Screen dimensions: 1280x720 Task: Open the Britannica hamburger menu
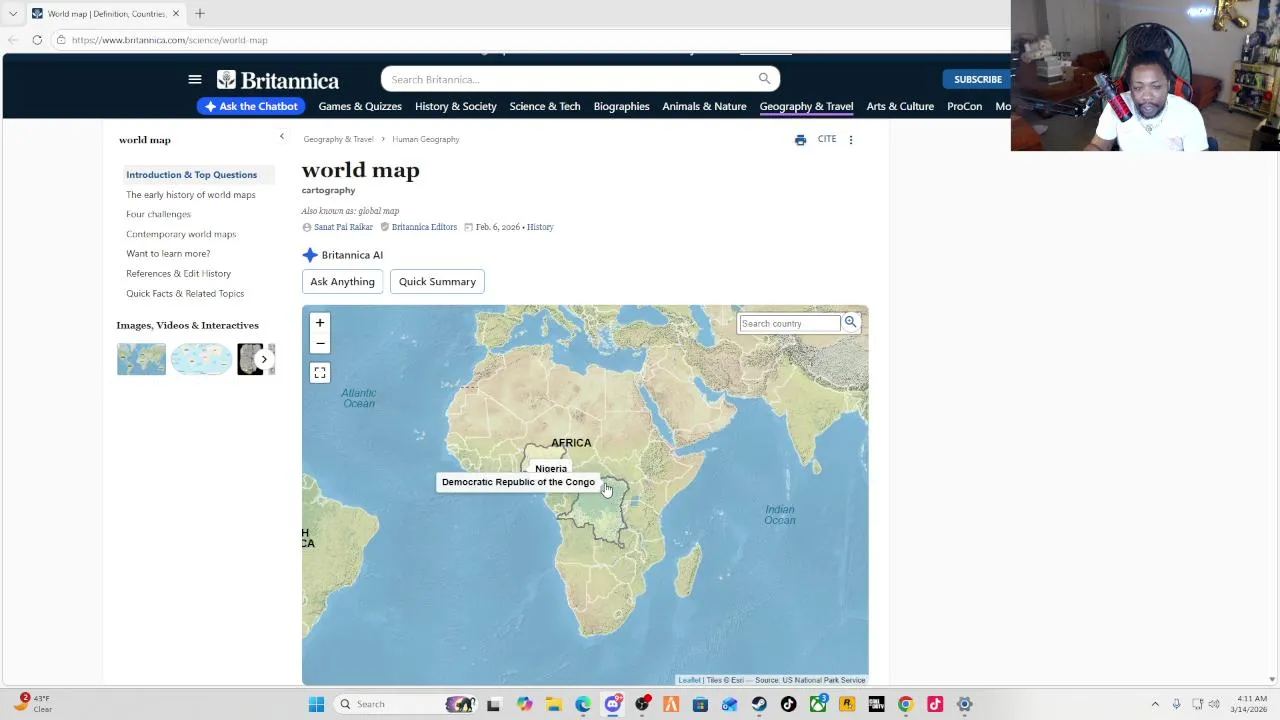[x=195, y=79]
